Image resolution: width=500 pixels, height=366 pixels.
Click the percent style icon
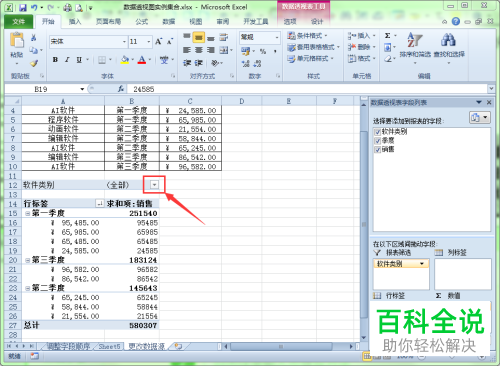[263, 51]
